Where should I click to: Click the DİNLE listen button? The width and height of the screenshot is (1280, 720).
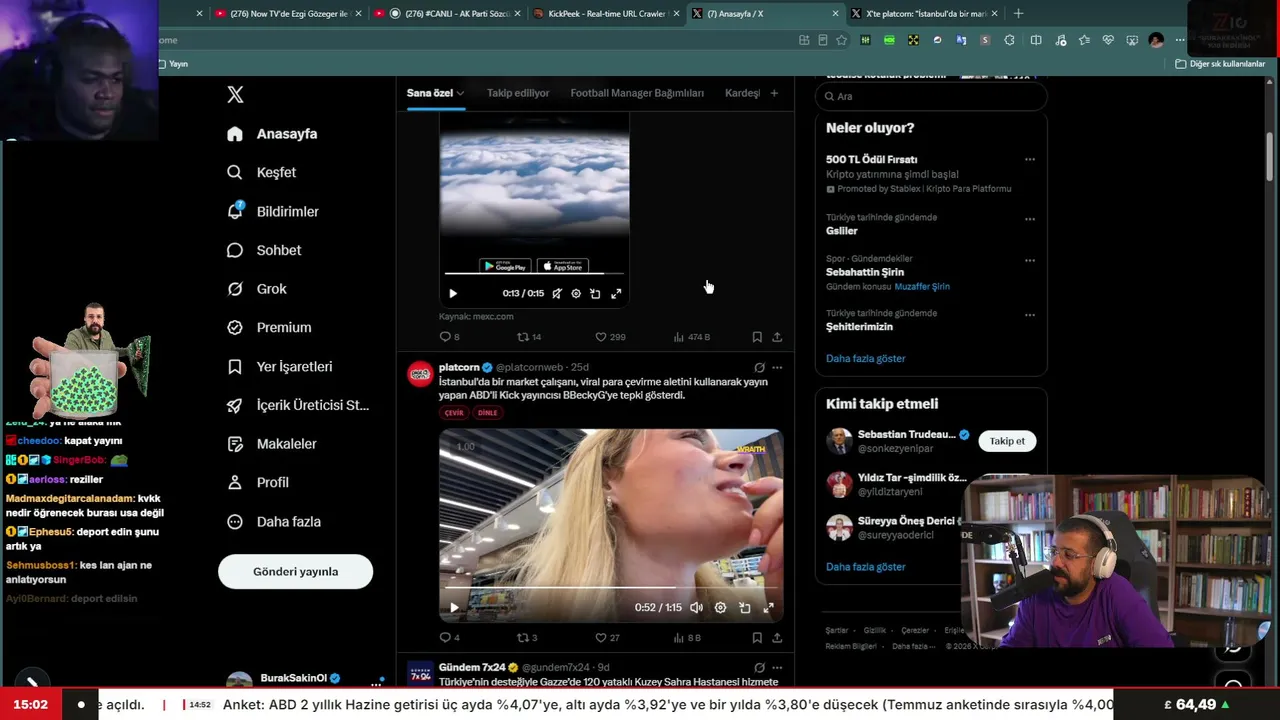488,413
